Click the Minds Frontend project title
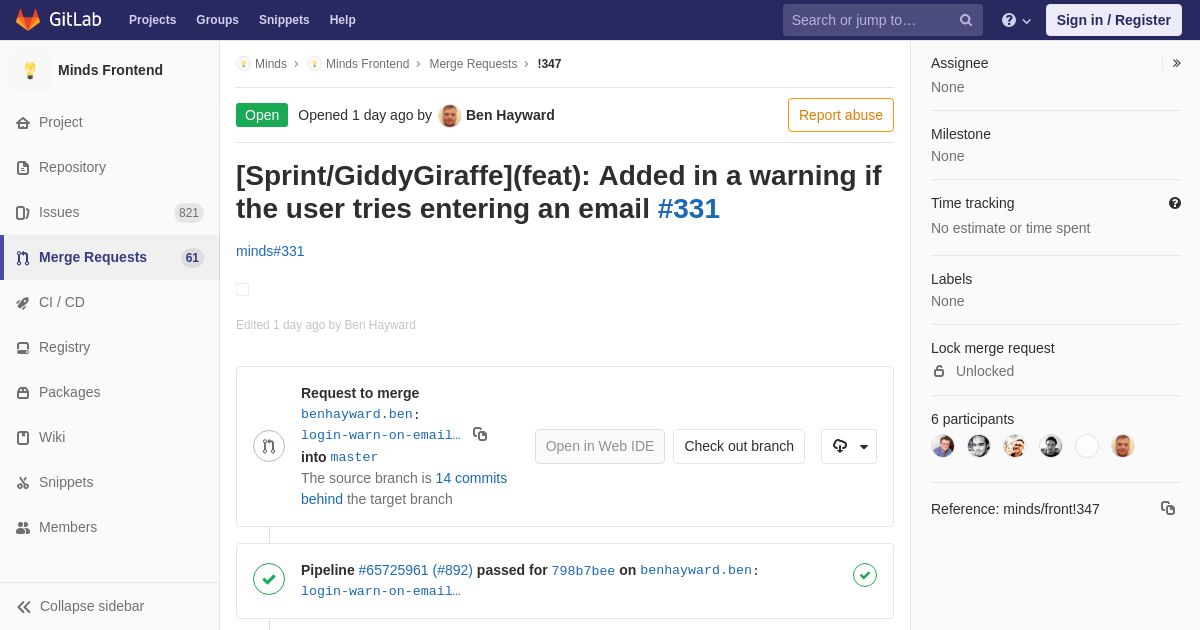 tap(110, 70)
